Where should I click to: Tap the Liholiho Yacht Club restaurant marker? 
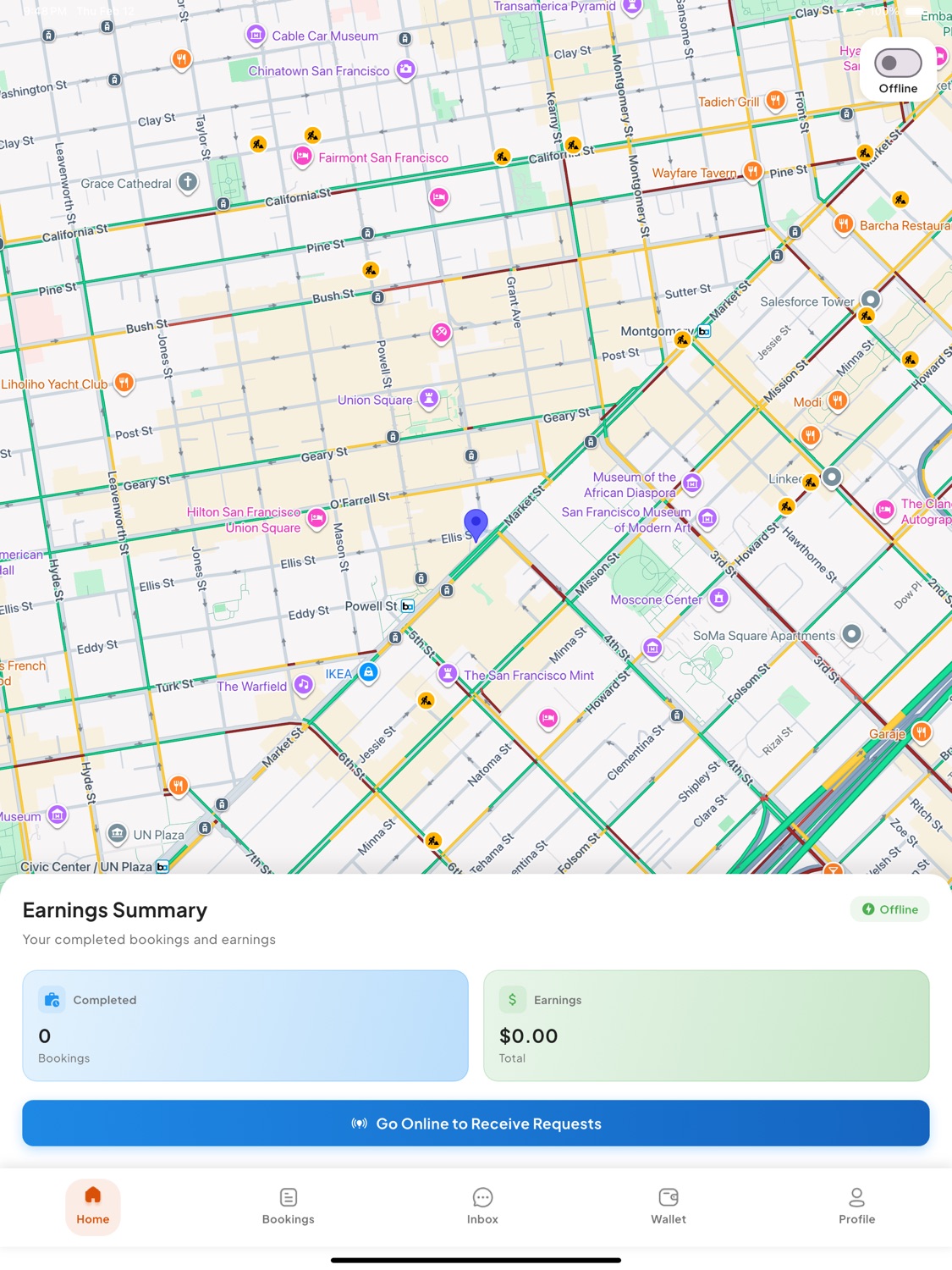point(124,383)
